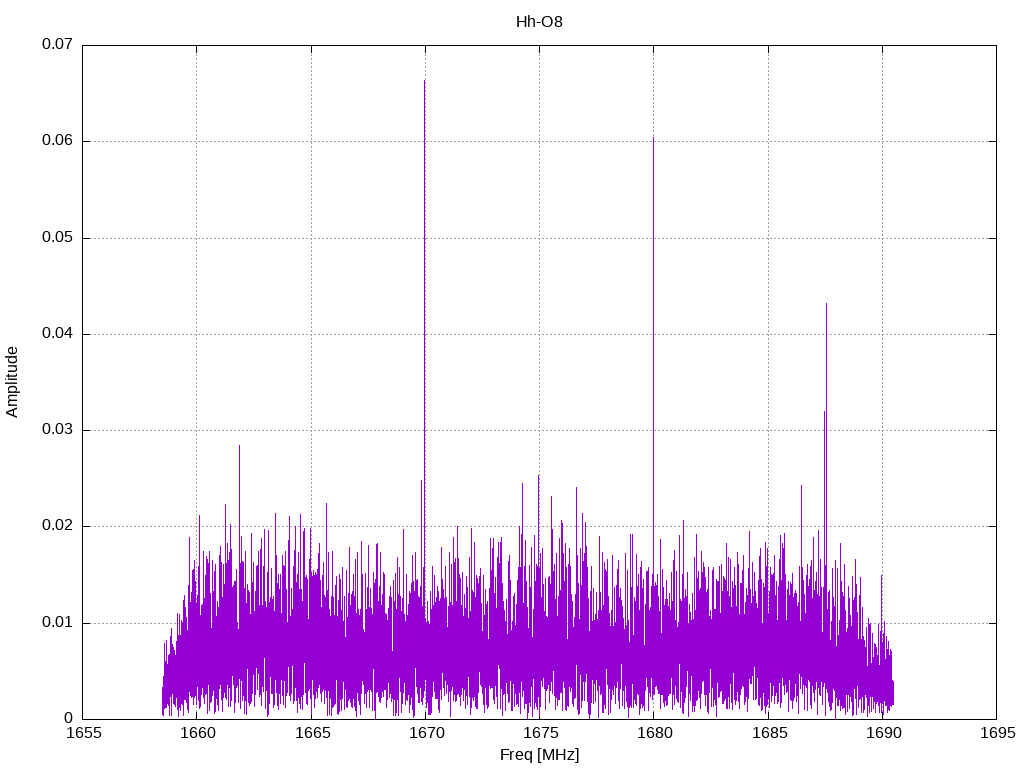This screenshot has width=1024, height=768.
Task: Click the 0.06 y-axis tick label
Action: pyautogui.click(x=57, y=141)
